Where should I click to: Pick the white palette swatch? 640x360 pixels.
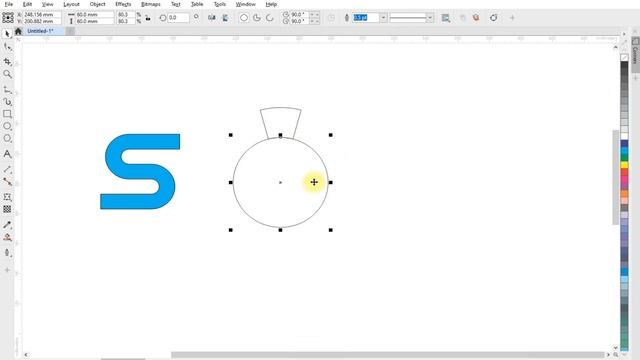point(624,136)
